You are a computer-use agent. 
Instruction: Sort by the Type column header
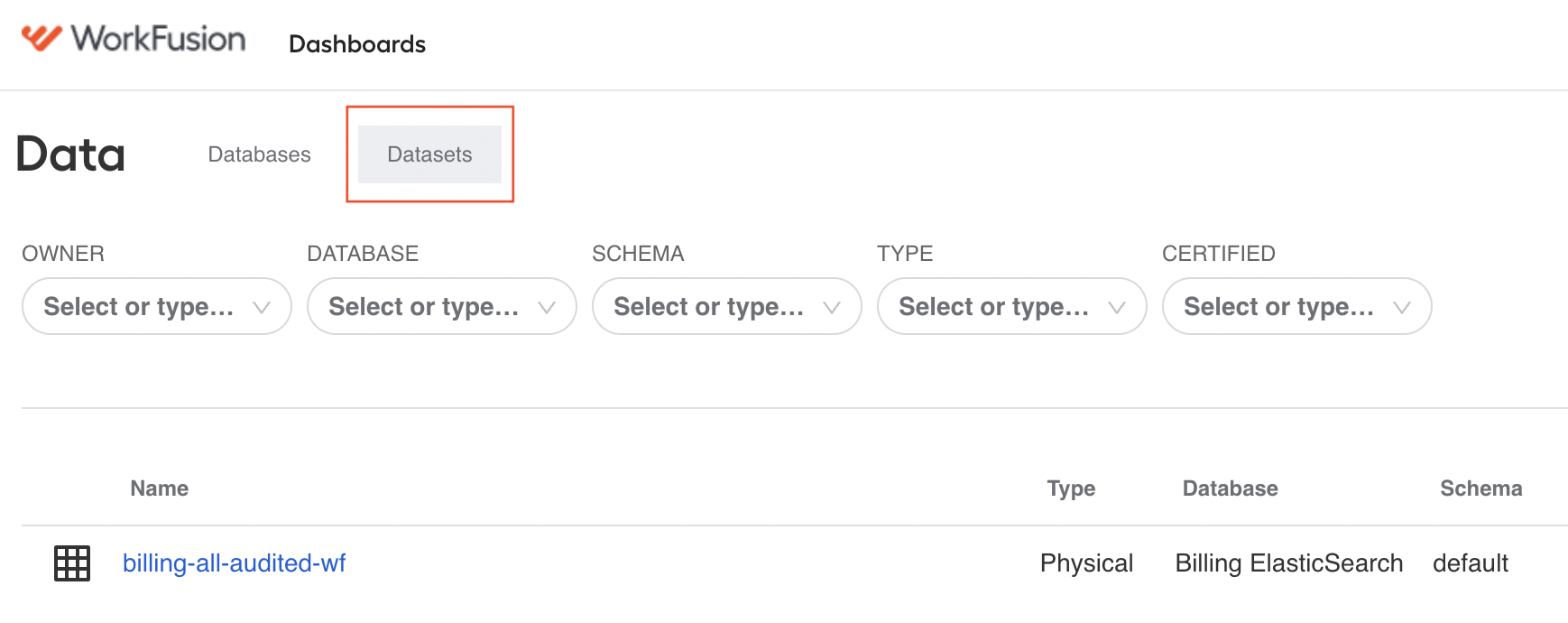[1071, 488]
